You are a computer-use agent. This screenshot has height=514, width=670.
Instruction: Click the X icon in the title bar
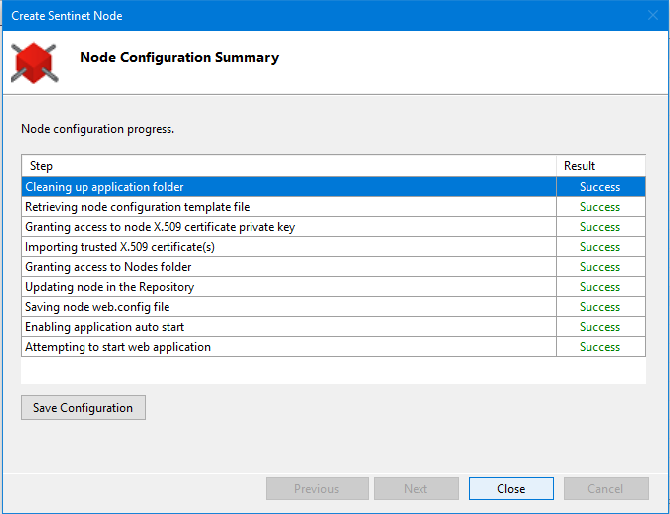coord(652,15)
